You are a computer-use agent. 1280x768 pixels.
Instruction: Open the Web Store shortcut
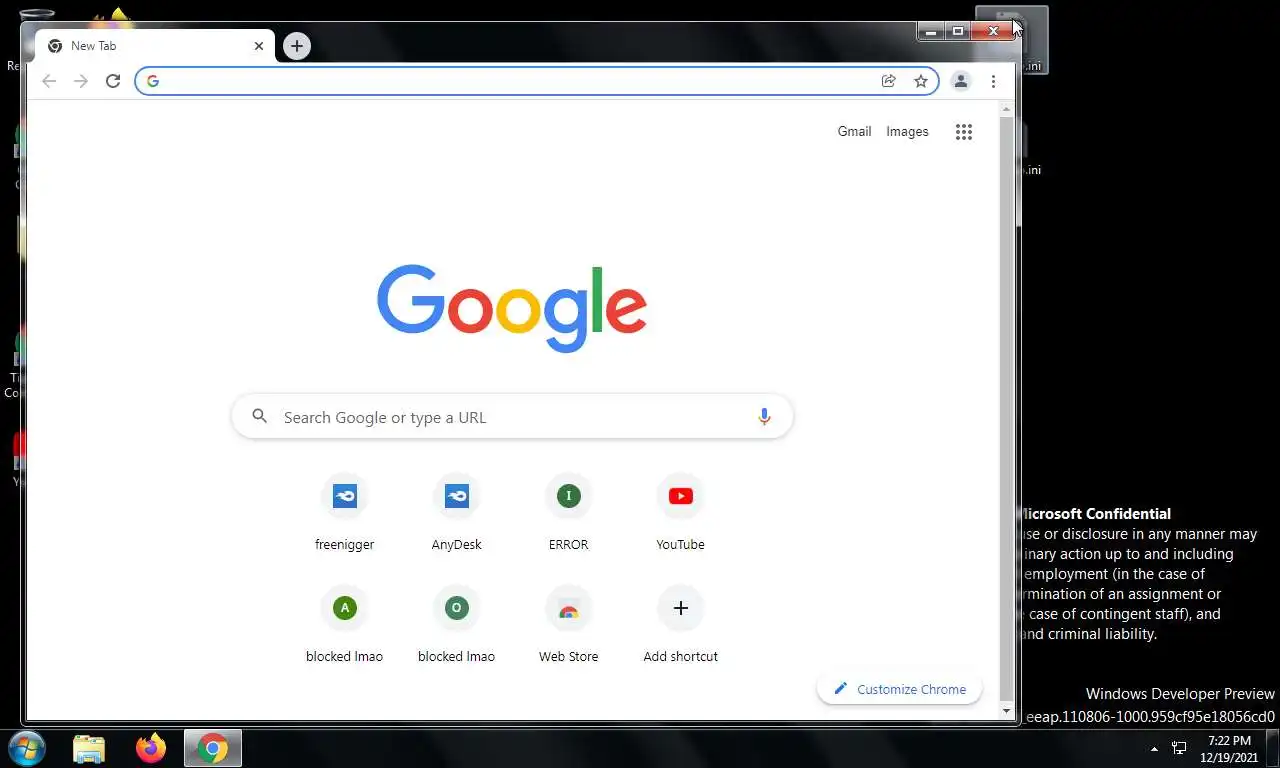click(x=569, y=625)
